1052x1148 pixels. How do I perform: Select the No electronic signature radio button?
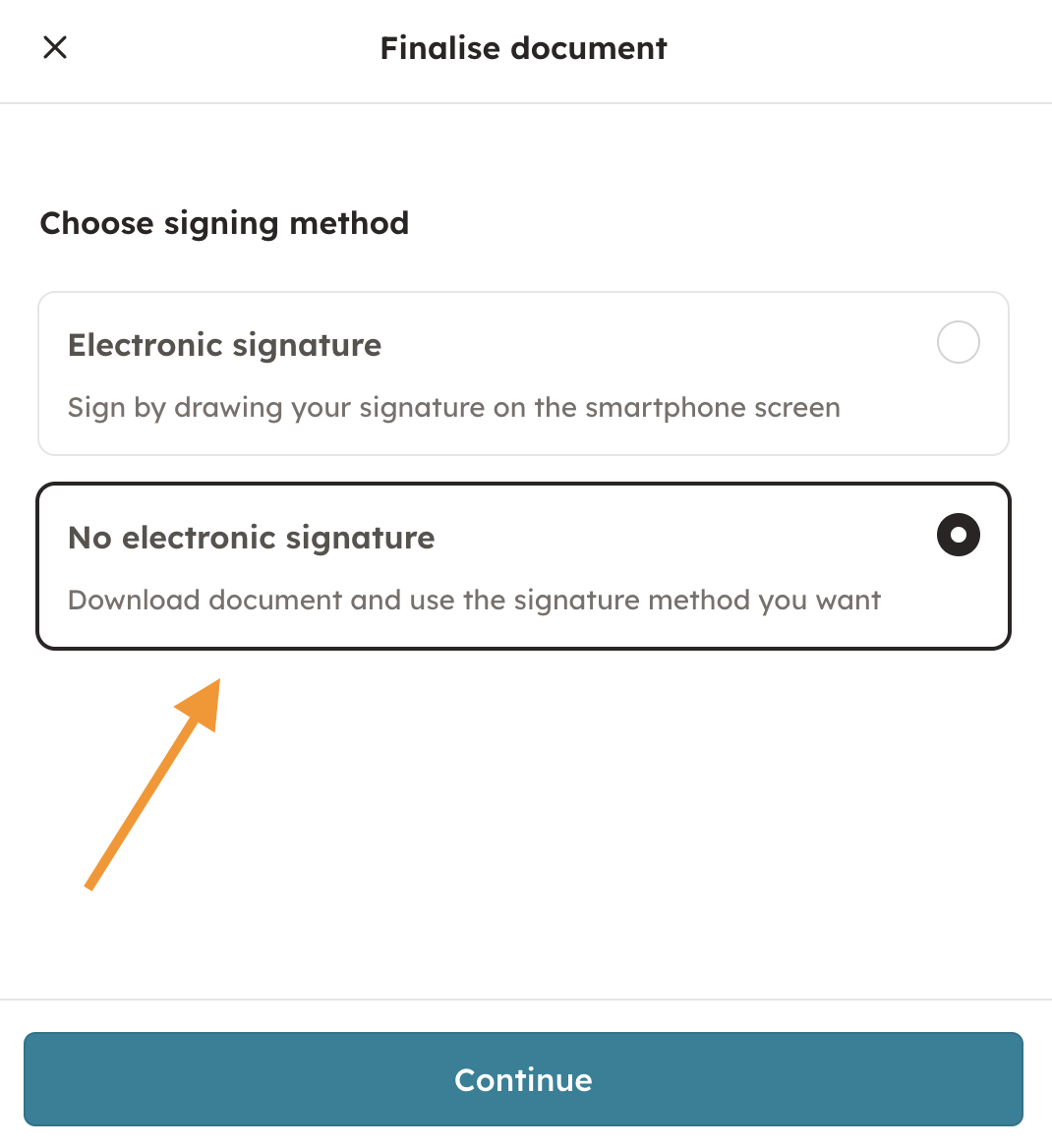click(958, 536)
